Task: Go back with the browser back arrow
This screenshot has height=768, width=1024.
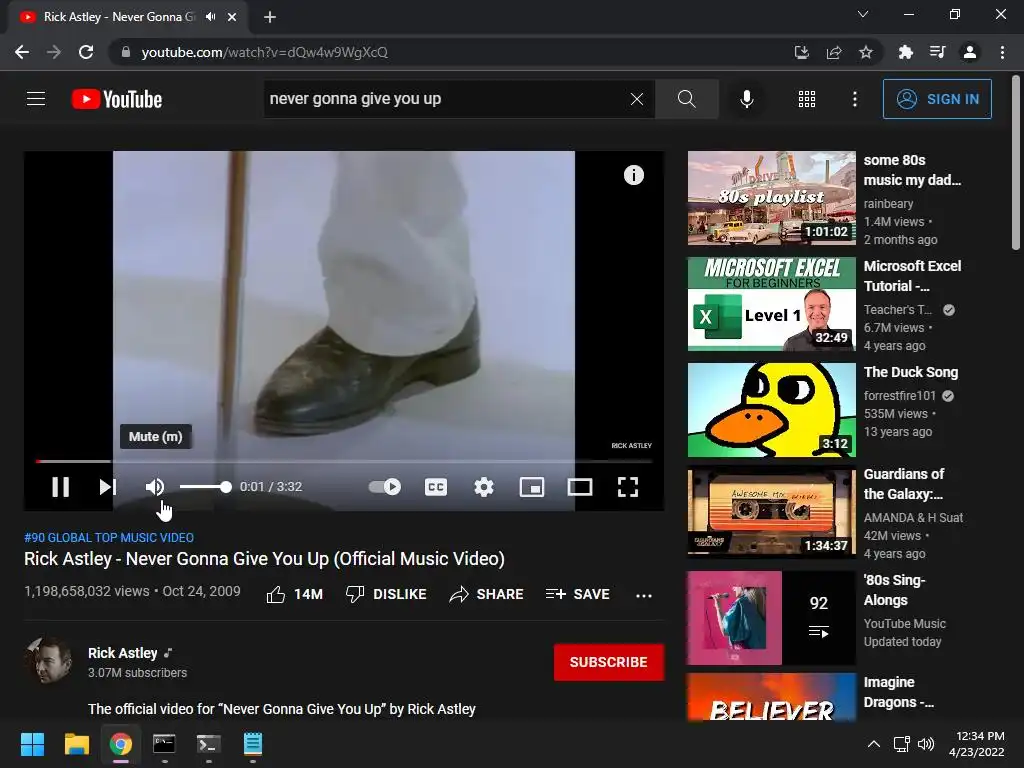Action: click(22, 52)
